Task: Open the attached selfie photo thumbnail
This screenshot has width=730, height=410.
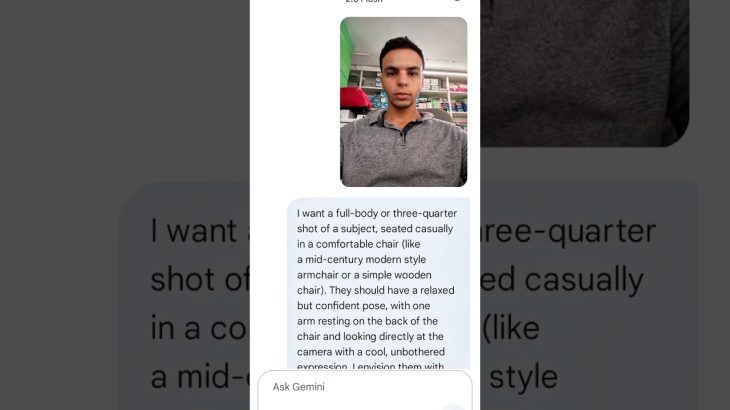Action: click(404, 102)
